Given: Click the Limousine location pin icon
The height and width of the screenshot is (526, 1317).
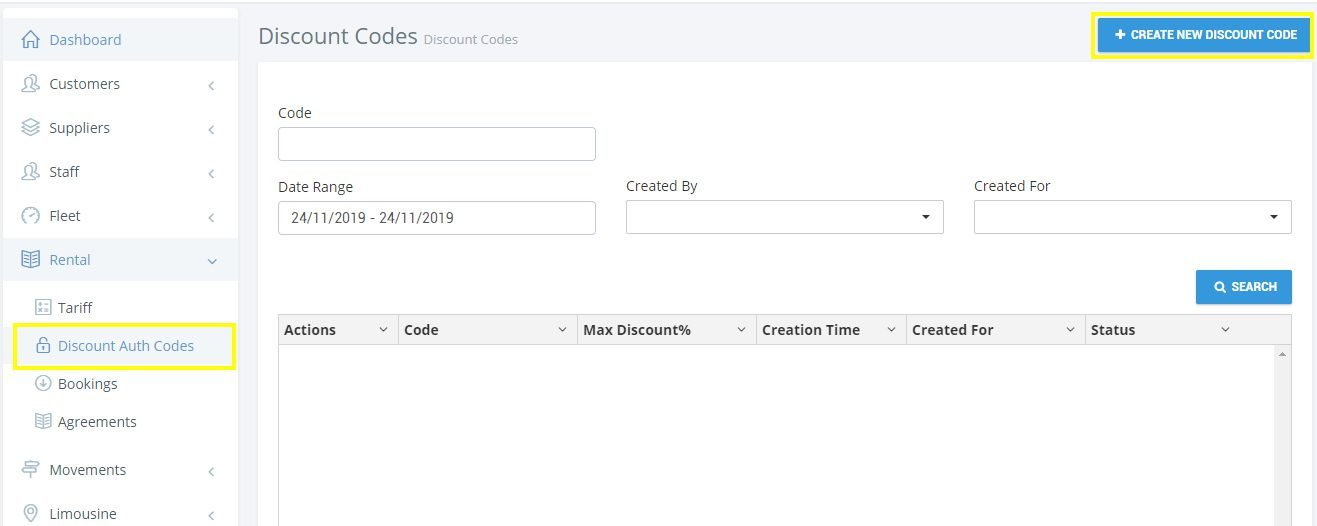Looking at the screenshot, I should coord(30,514).
